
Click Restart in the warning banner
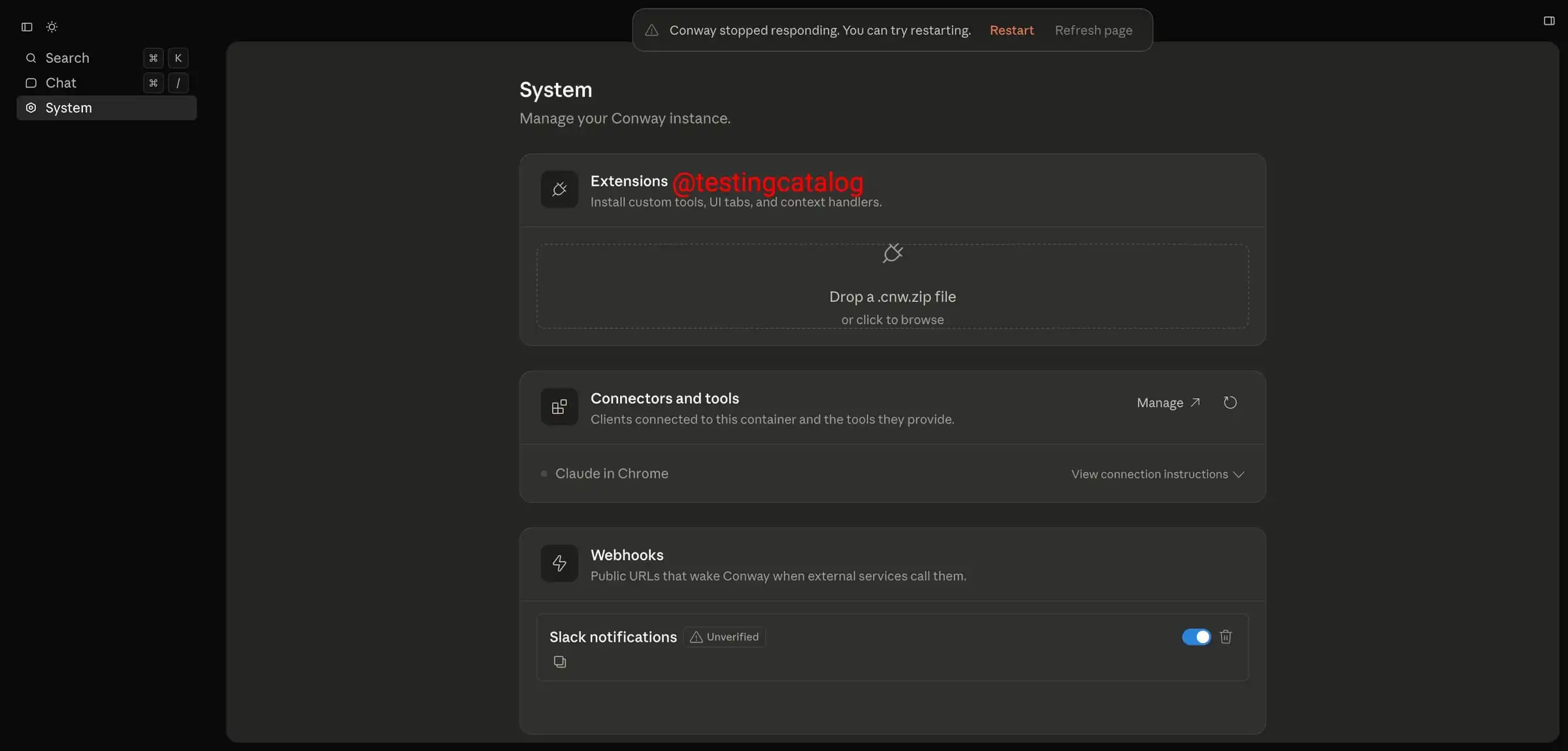click(1011, 30)
